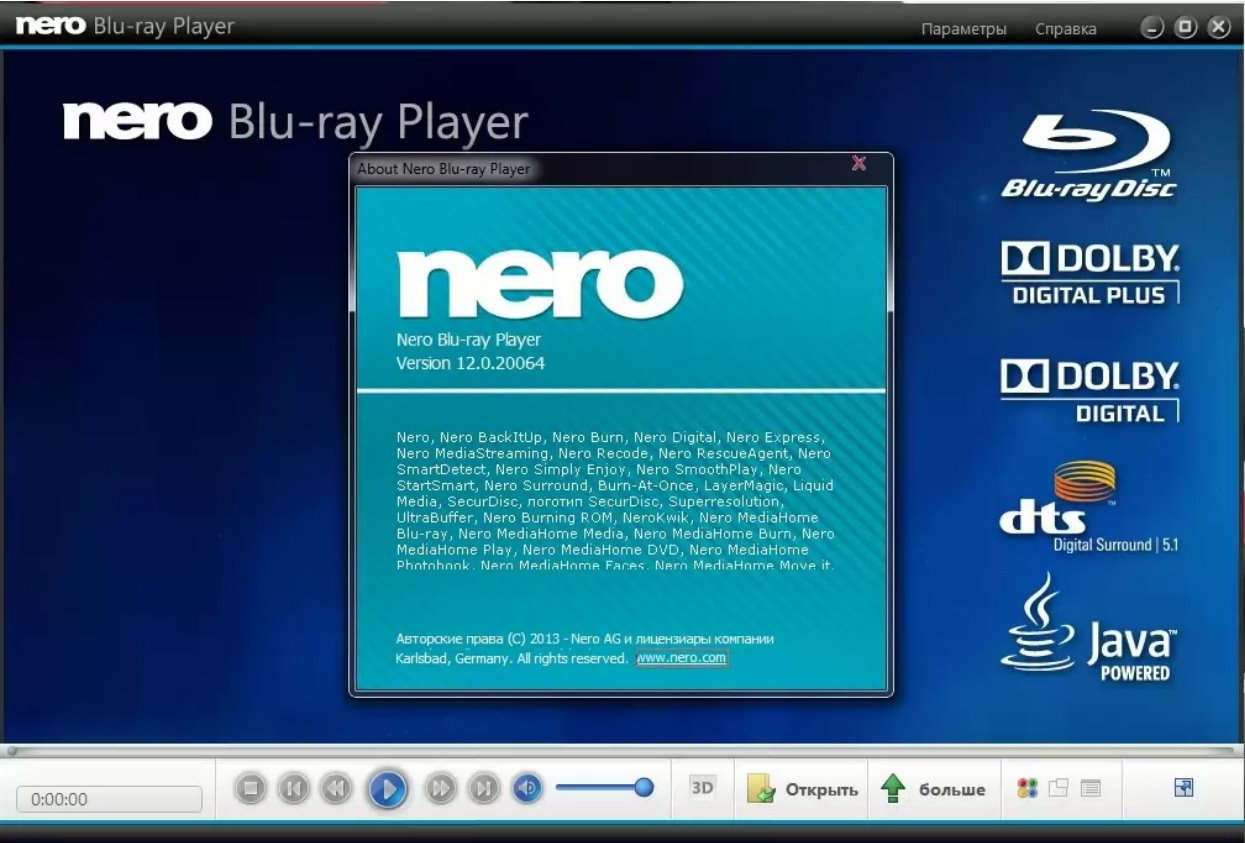
Task: Switch to fullscreen with blue window icon
Action: [1184, 788]
